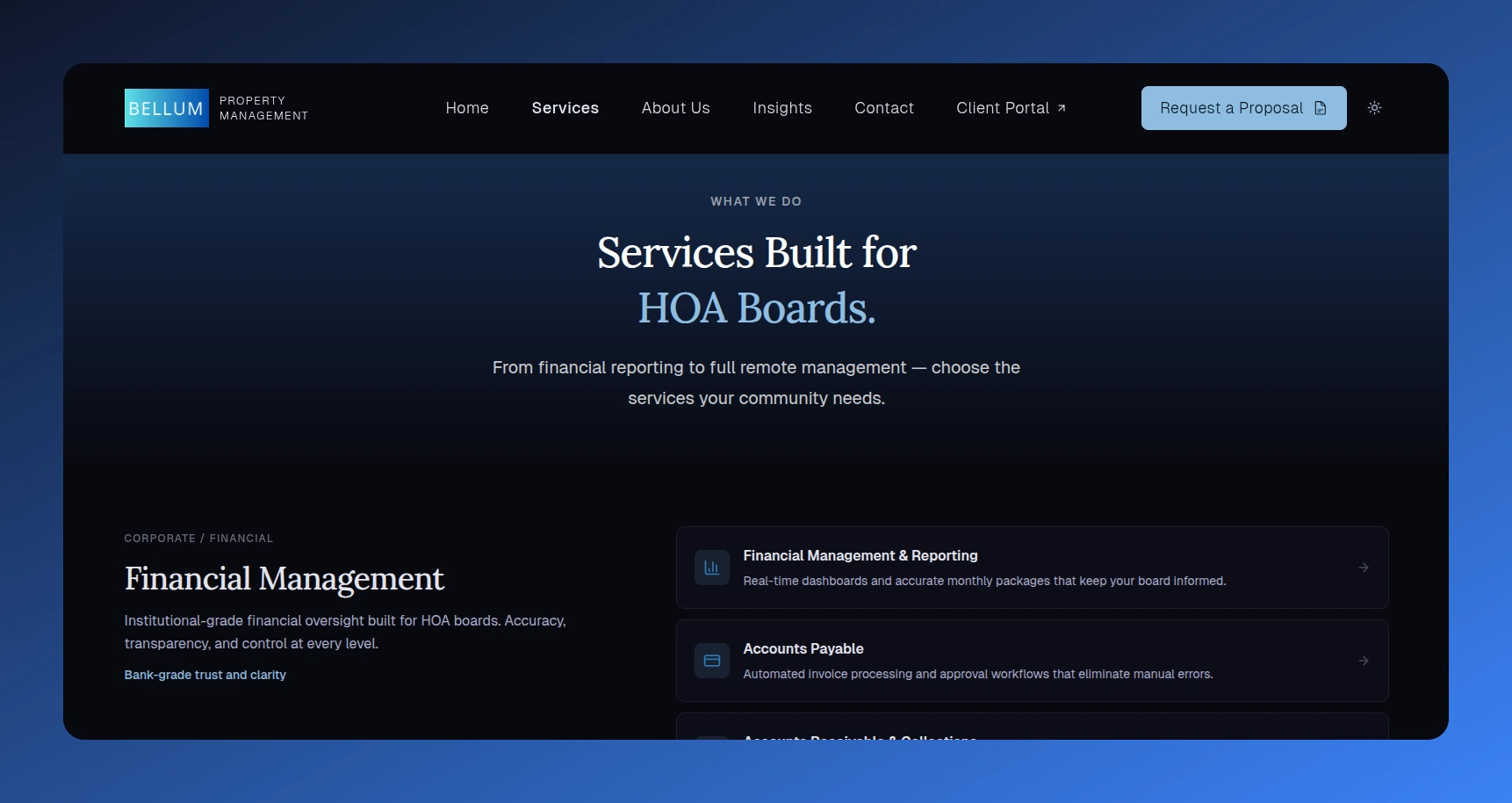This screenshot has width=1512, height=803.
Task: Click the 'Automated invoice processing' description text
Action: coord(978,674)
